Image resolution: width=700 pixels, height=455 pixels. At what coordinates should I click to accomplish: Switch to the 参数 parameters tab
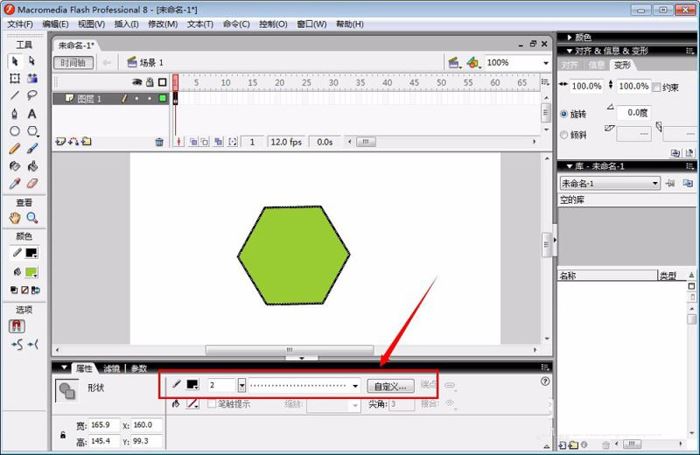click(x=139, y=368)
